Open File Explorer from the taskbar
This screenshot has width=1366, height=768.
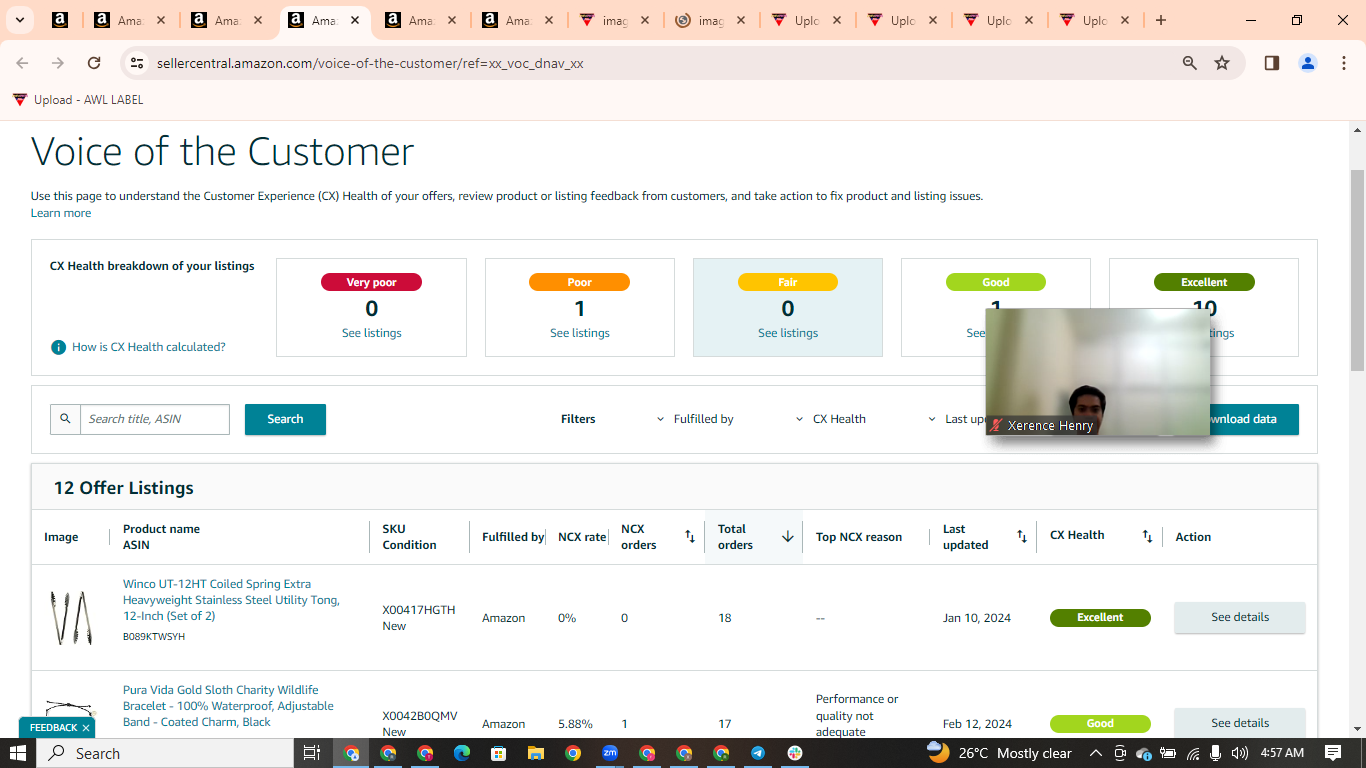tap(536, 753)
